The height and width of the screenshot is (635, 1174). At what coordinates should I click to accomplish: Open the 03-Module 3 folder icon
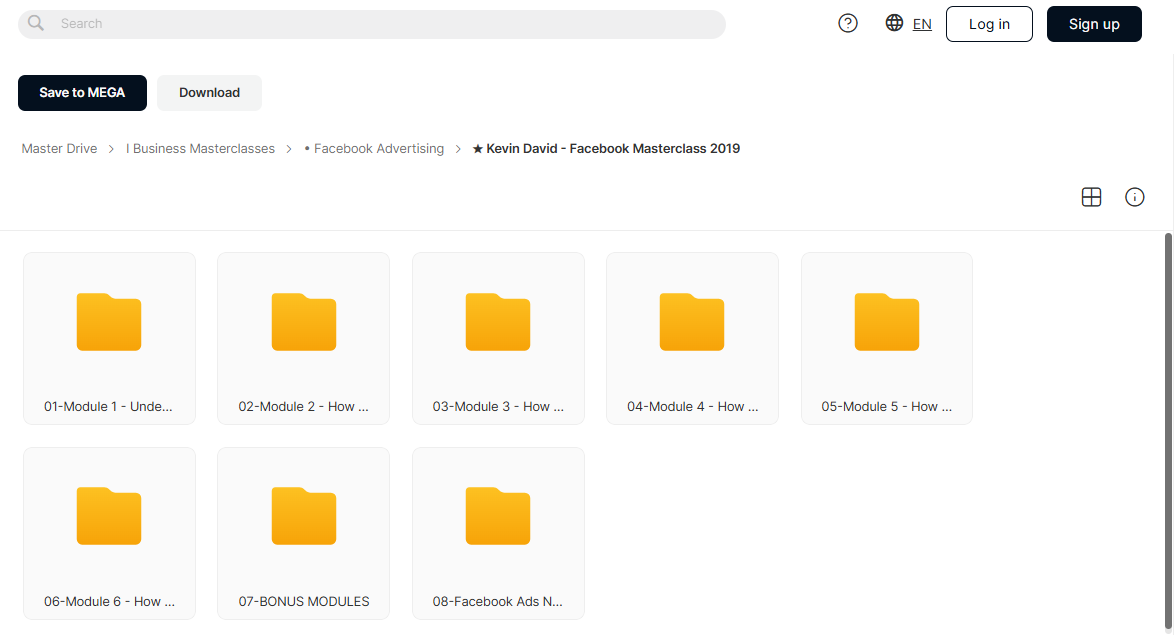[x=498, y=322]
